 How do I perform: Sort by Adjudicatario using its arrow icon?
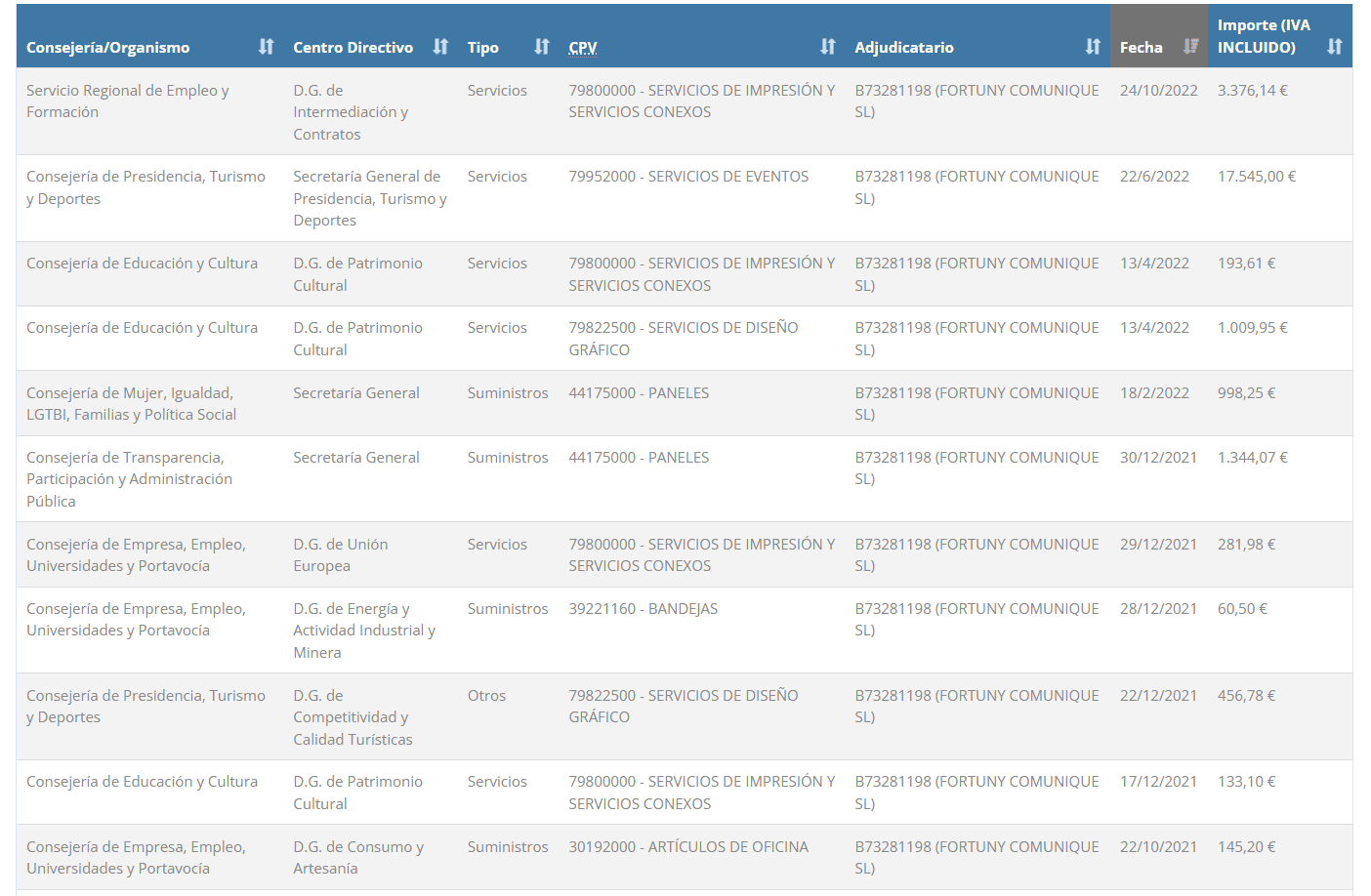click(x=1093, y=47)
